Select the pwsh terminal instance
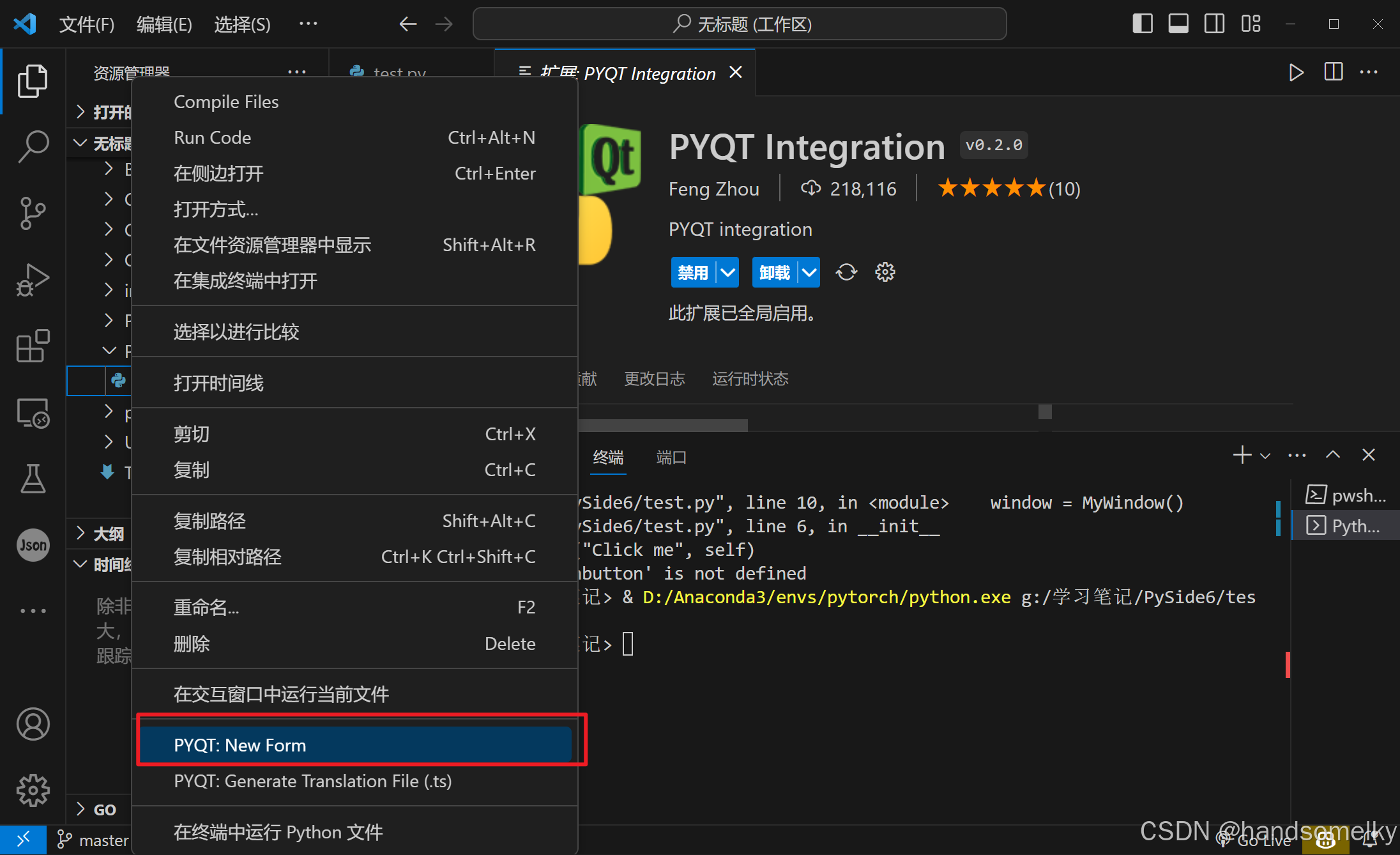This screenshot has height=855, width=1400. 1345,495
